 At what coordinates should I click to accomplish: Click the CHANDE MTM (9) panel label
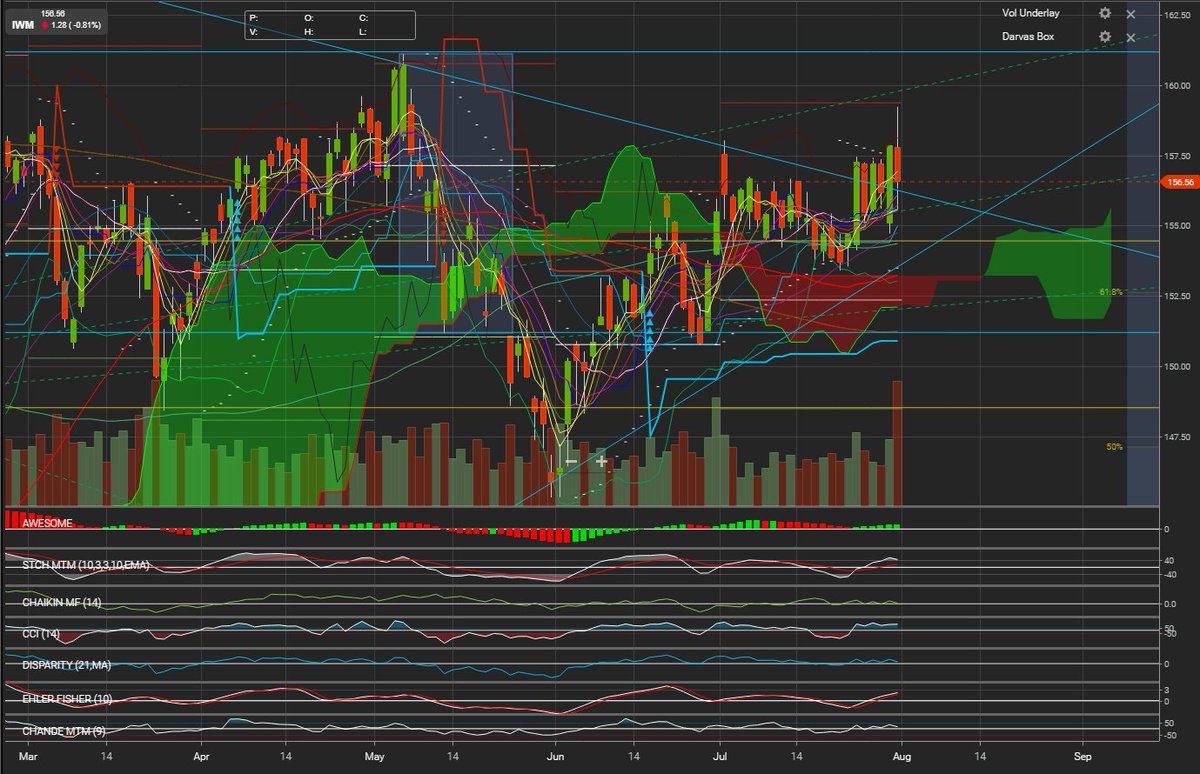[63, 731]
